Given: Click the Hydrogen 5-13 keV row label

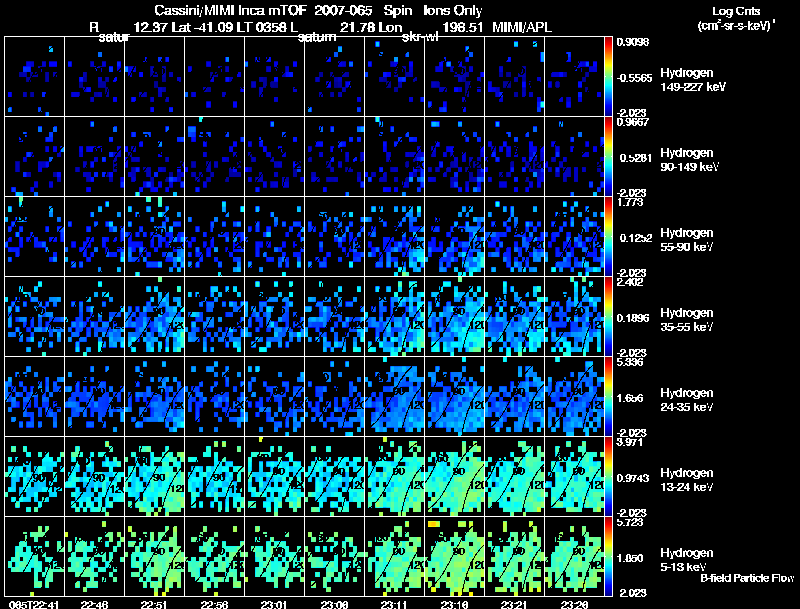Looking at the screenshot, I should 687,560.
